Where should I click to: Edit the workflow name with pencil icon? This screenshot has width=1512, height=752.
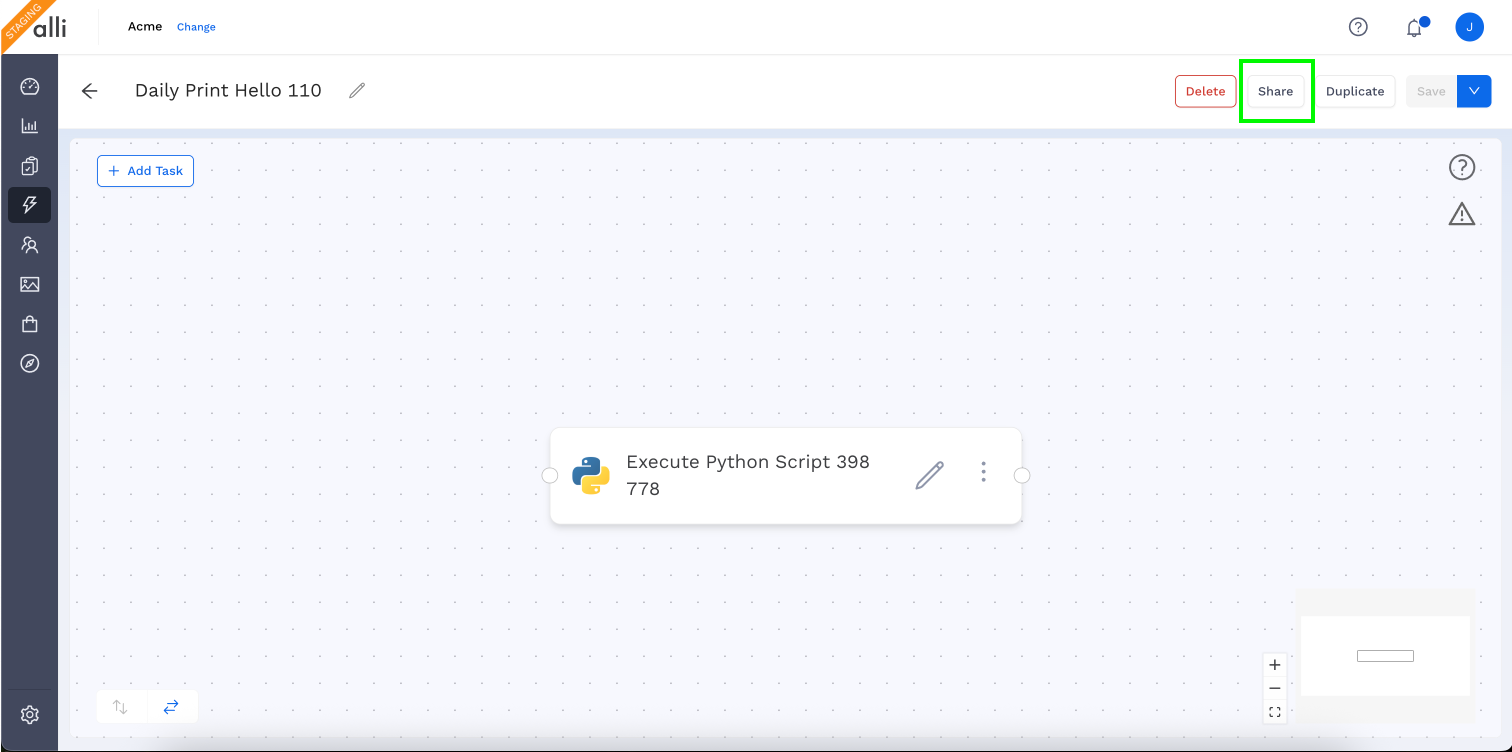357,91
